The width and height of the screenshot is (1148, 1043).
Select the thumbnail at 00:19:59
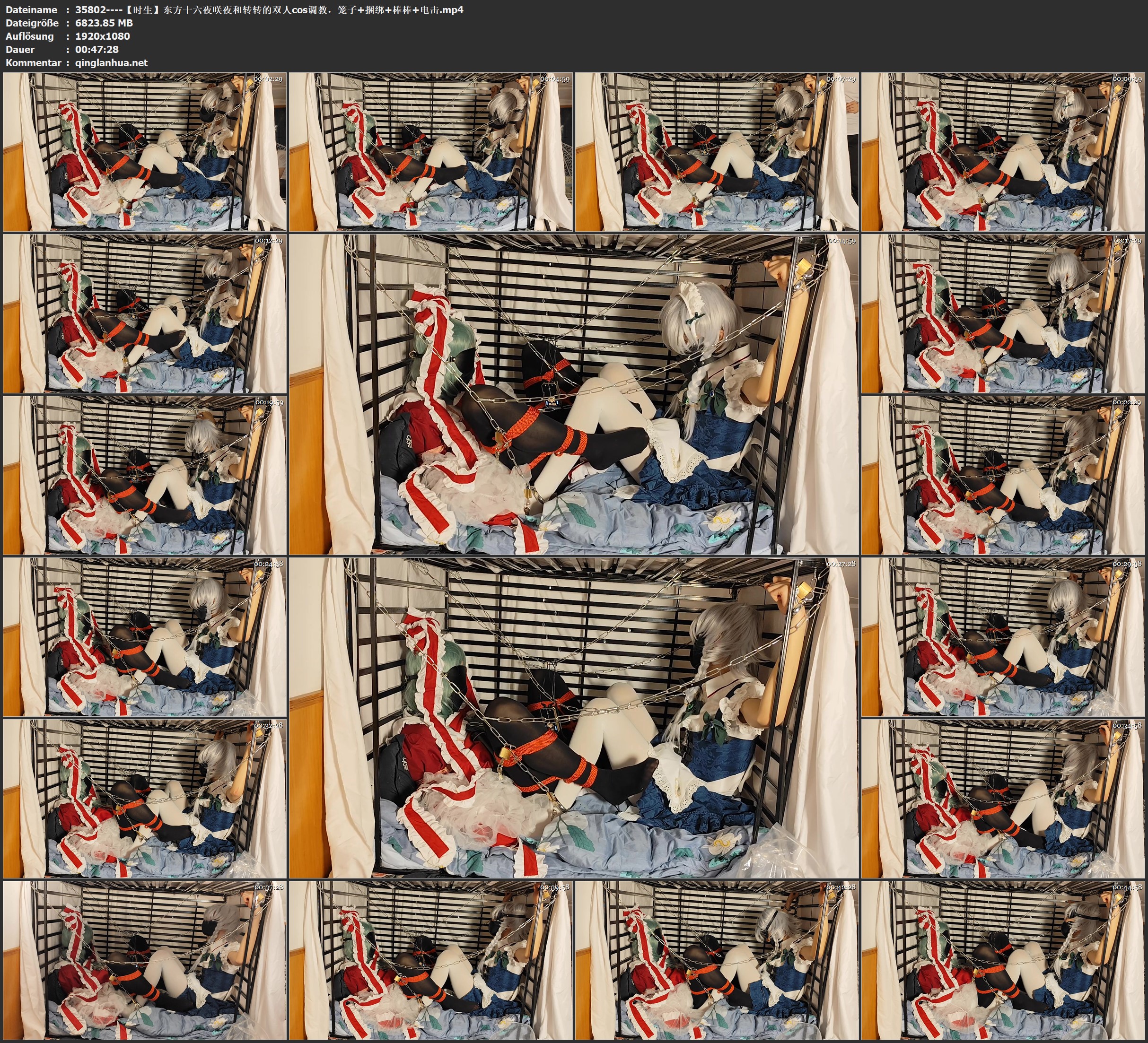(145, 475)
